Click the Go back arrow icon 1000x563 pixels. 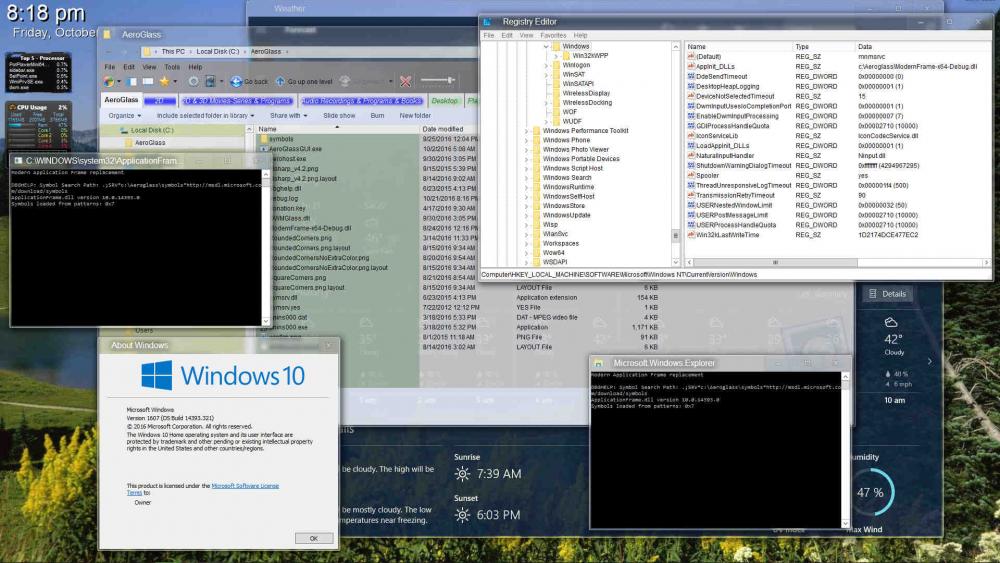(x=236, y=82)
